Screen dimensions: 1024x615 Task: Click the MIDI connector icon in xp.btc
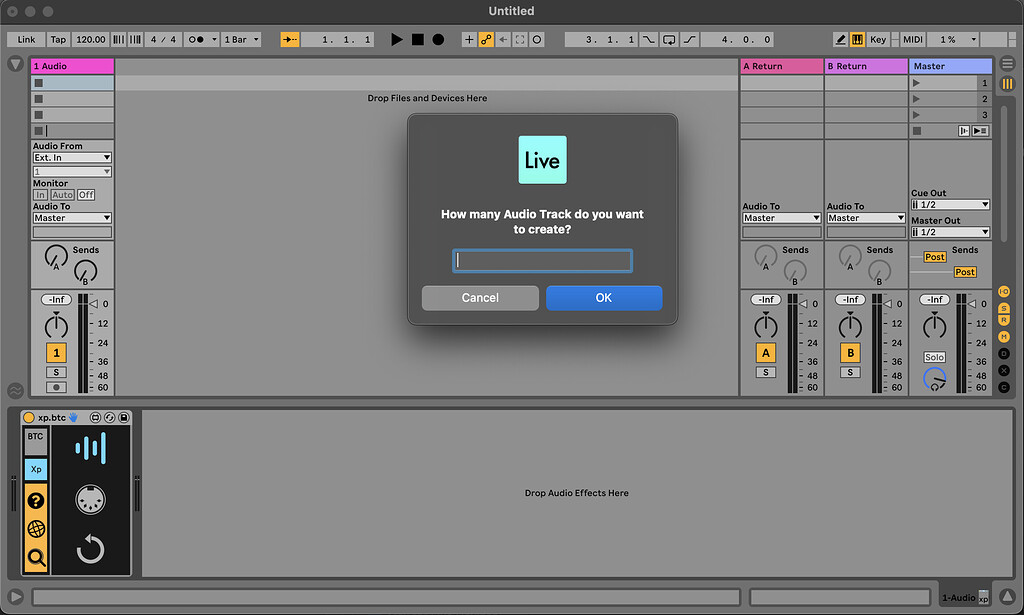coord(91,499)
